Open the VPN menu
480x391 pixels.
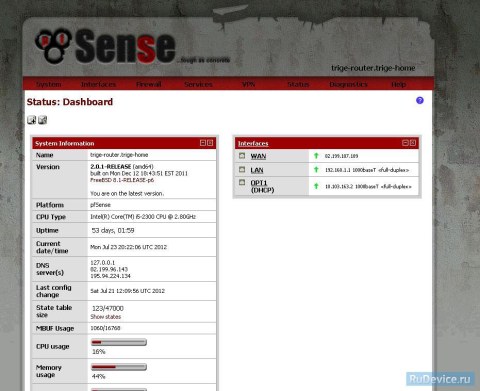pos(249,84)
